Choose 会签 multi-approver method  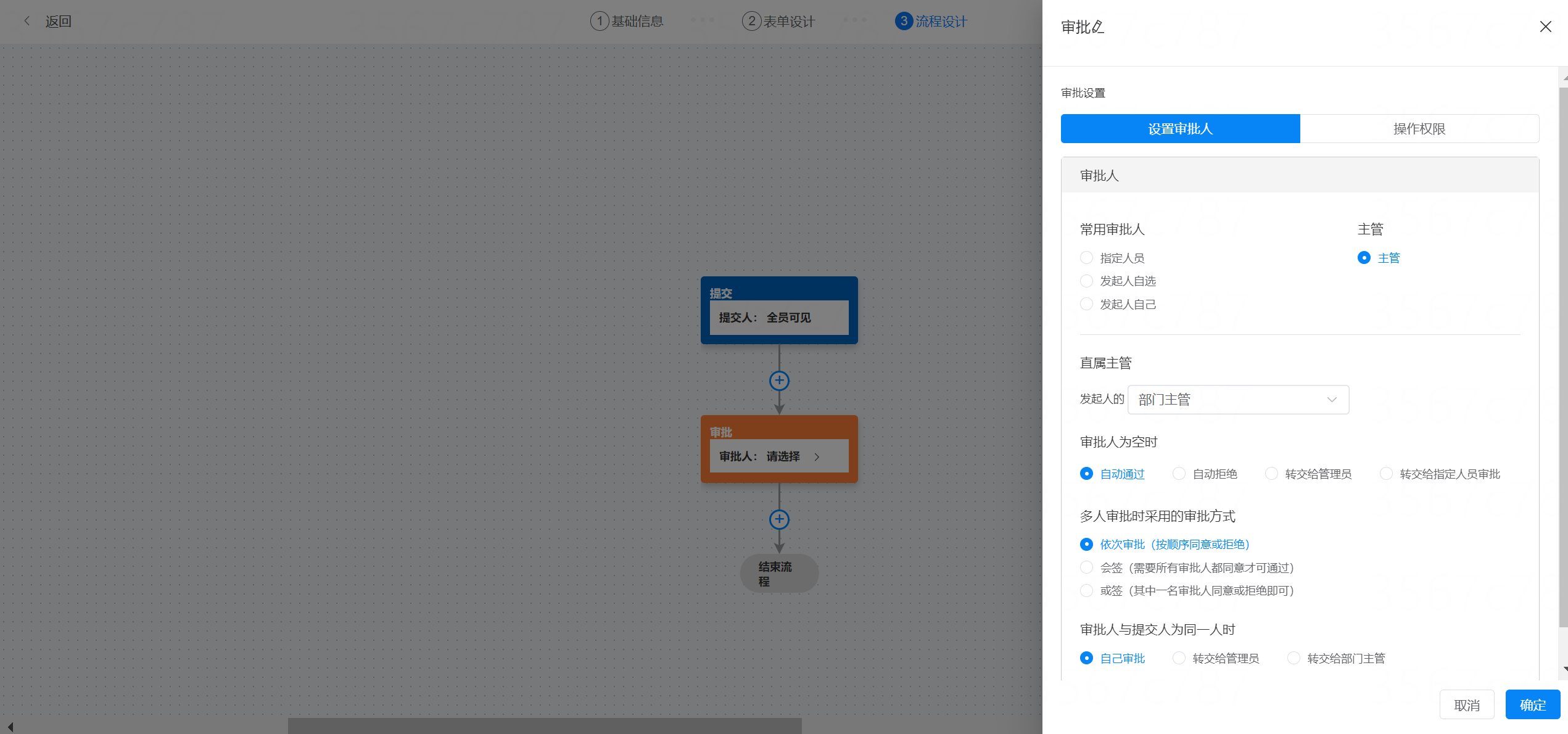[x=1087, y=567]
